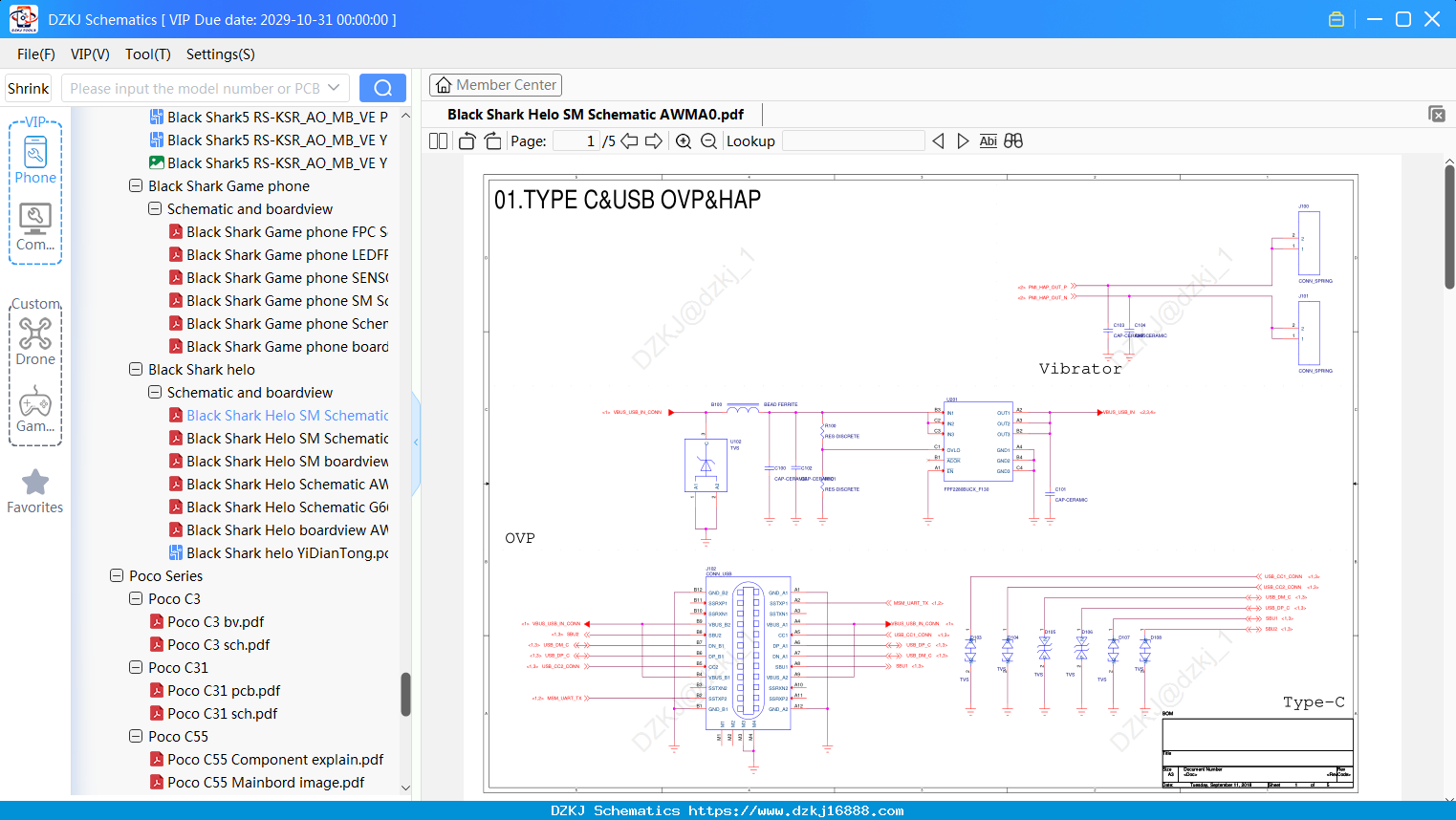Collapse the Poco C55 node
The image size is (1456, 820).
click(136, 737)
